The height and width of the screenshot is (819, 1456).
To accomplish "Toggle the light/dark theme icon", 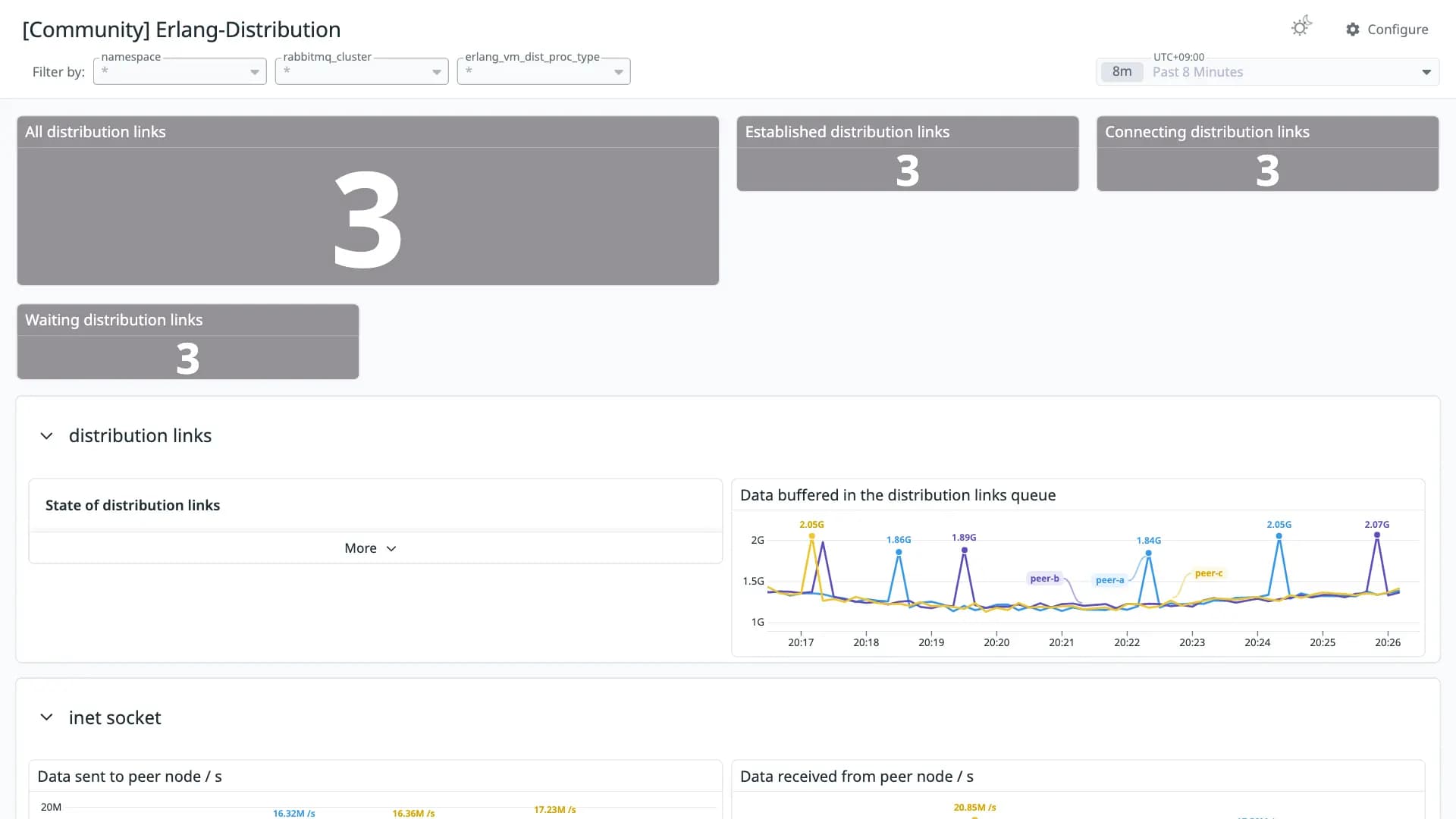I will (x=1301, y=27).
